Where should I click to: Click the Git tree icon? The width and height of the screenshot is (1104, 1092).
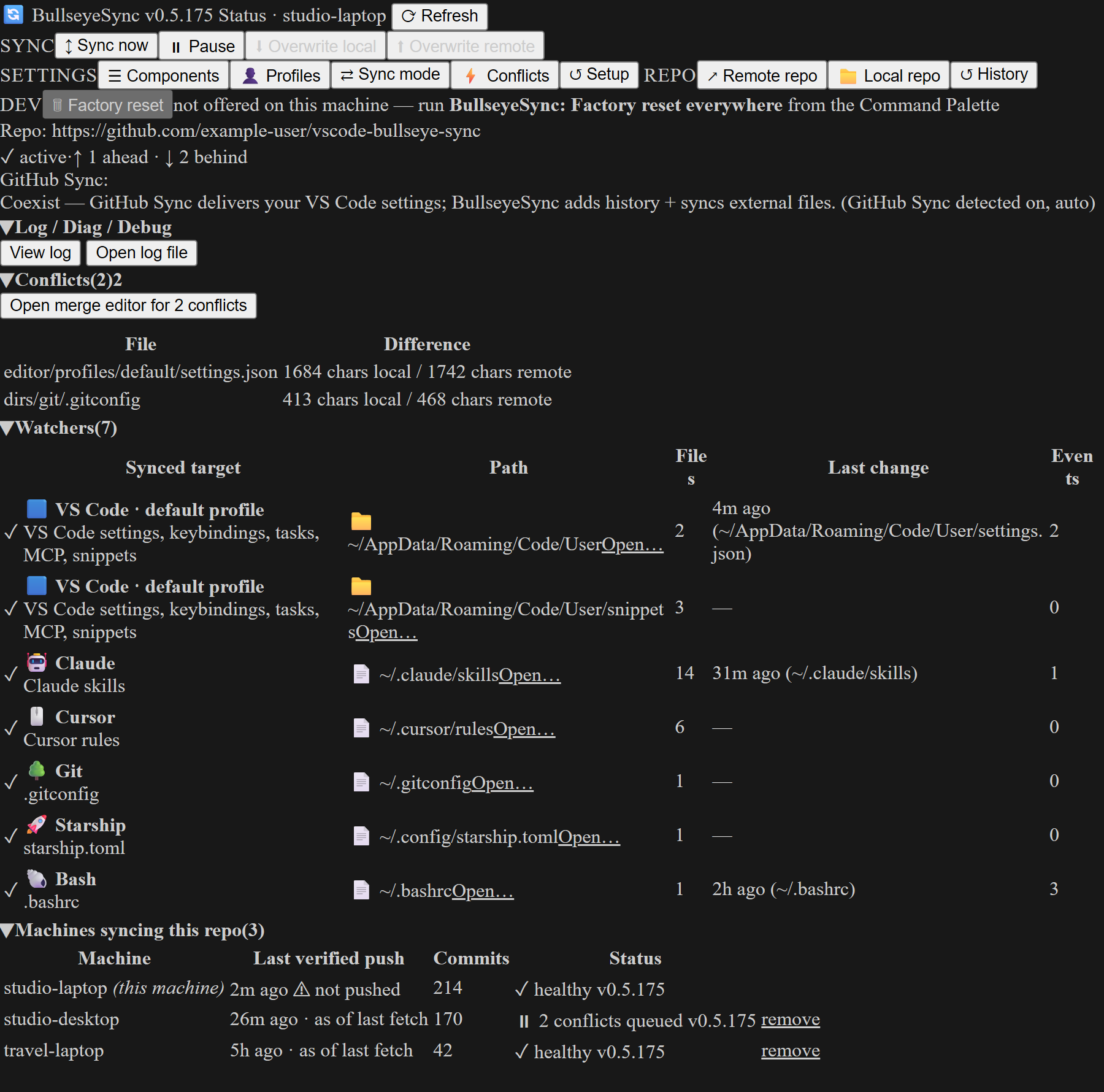(37, 771)
